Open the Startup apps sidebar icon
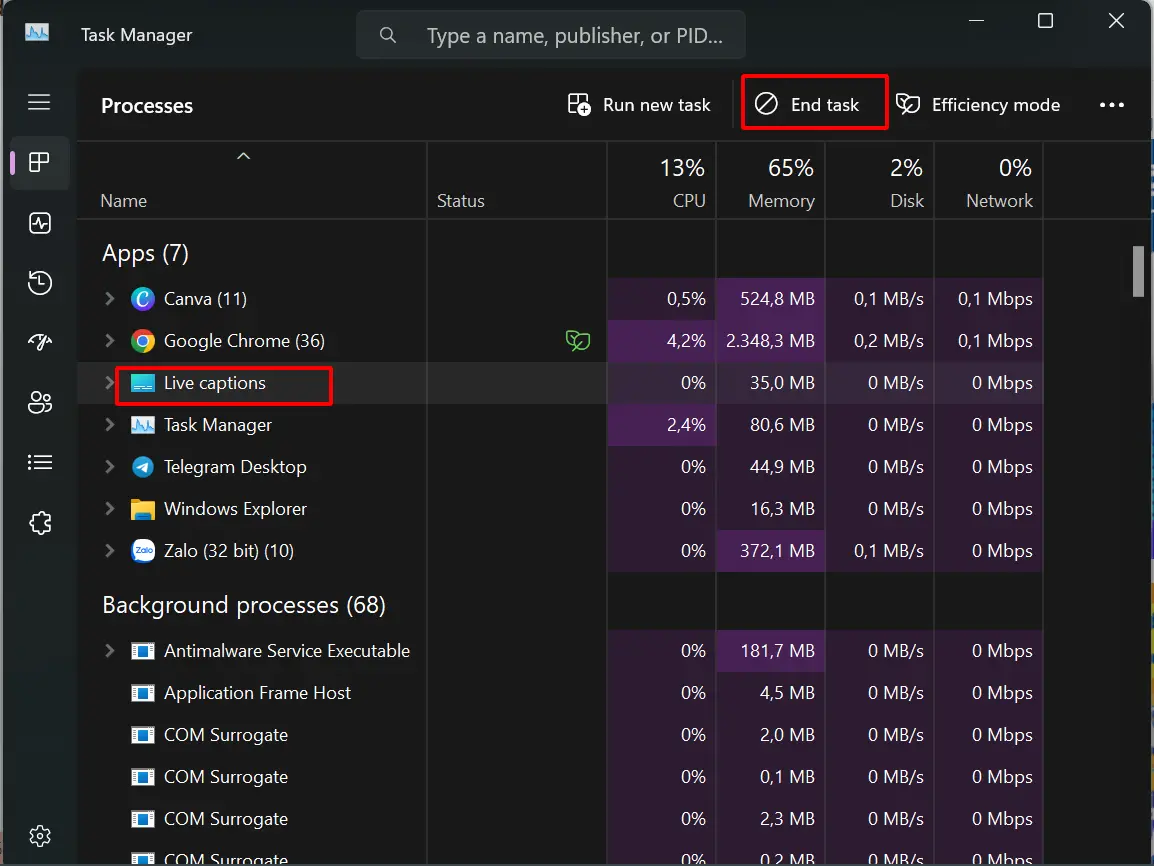 coord(39,342)
